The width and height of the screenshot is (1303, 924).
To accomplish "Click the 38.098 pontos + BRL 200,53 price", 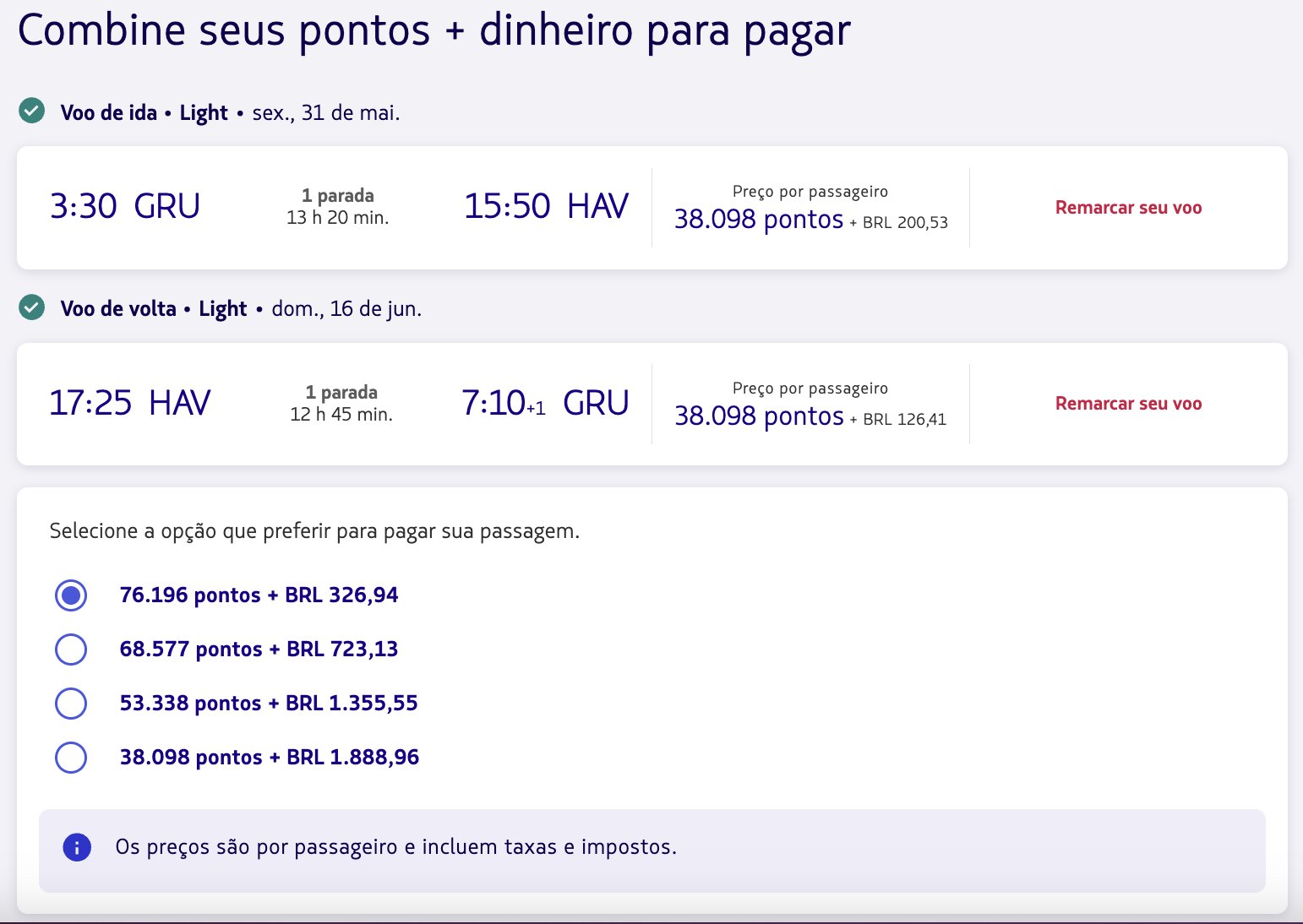I will [810, 220].
